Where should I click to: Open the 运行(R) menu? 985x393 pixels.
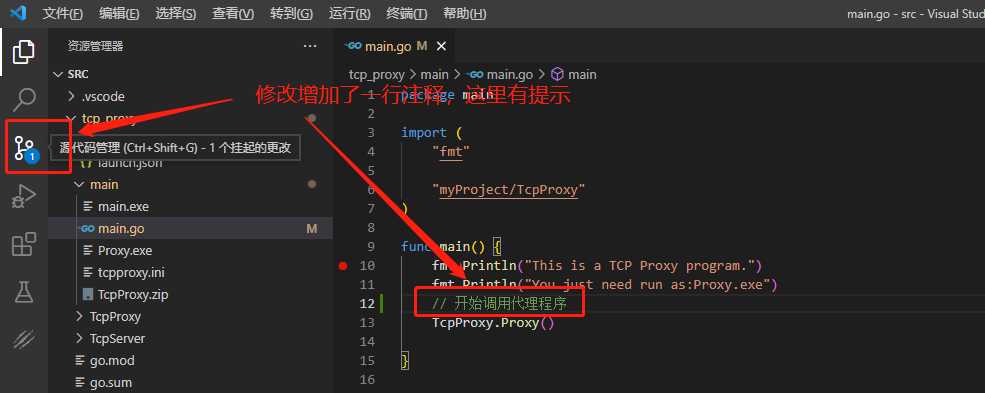coord(349,13)
